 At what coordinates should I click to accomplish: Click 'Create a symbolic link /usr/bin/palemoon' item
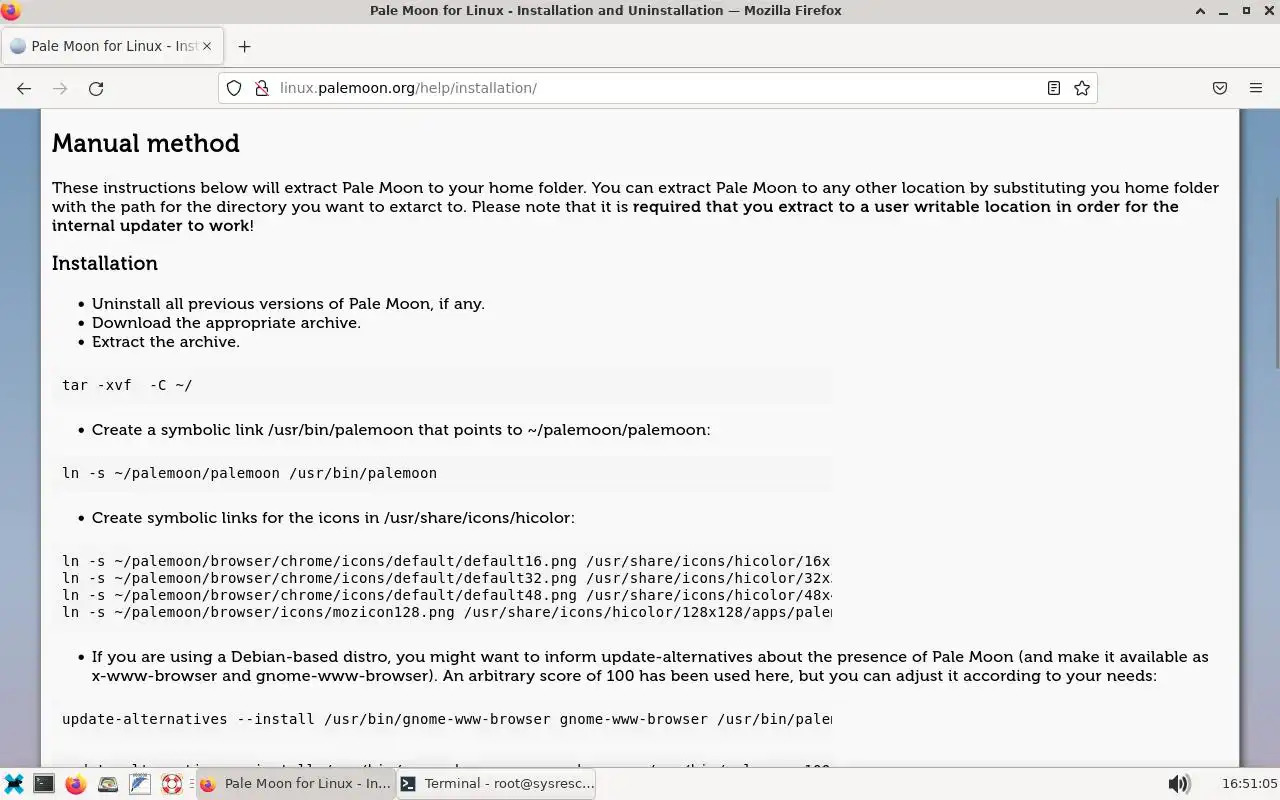point(401,430)
